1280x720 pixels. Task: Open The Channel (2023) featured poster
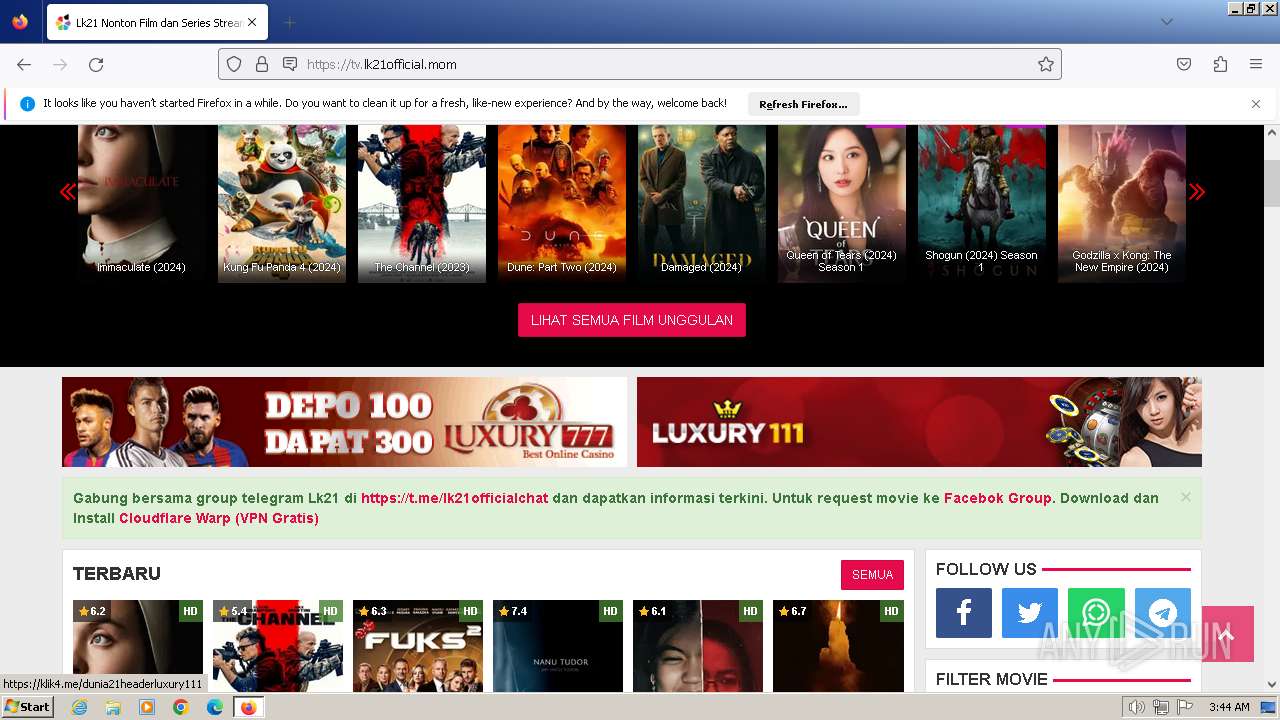[422, 203]
